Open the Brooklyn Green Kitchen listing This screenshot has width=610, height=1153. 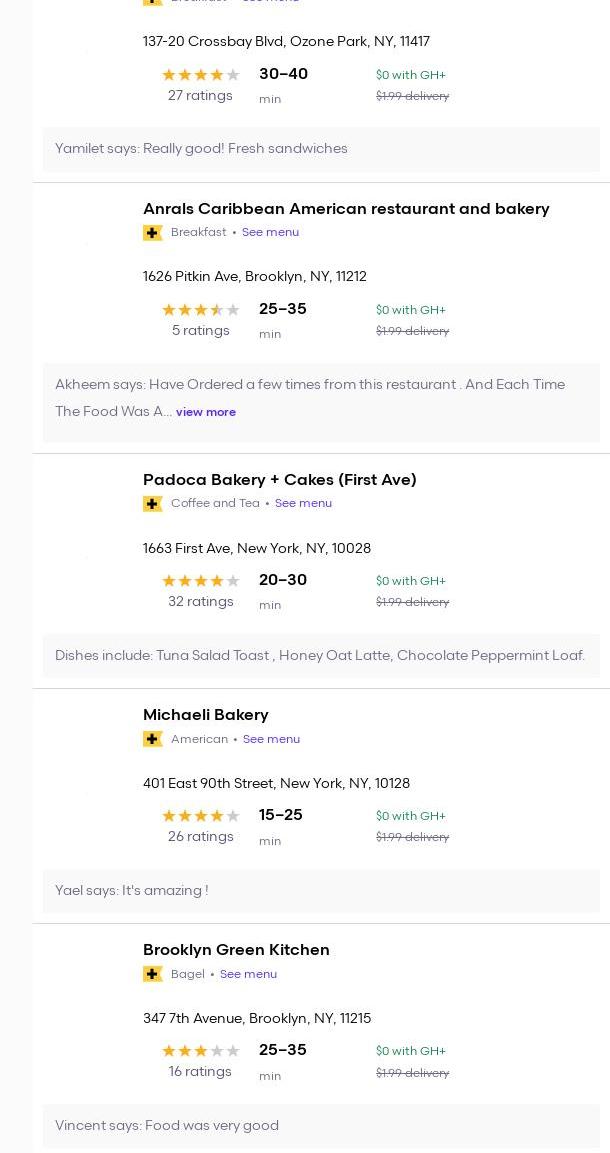pyautogui.click(x=236, y=950)
